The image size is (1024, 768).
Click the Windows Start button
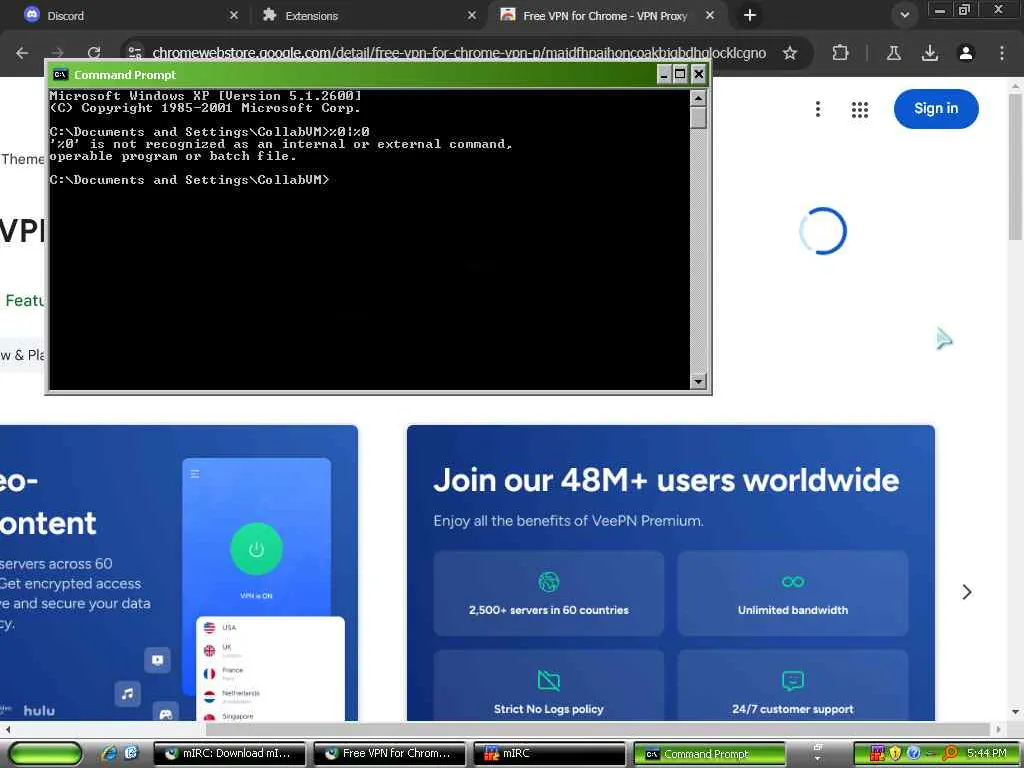(x=46, y=754)
